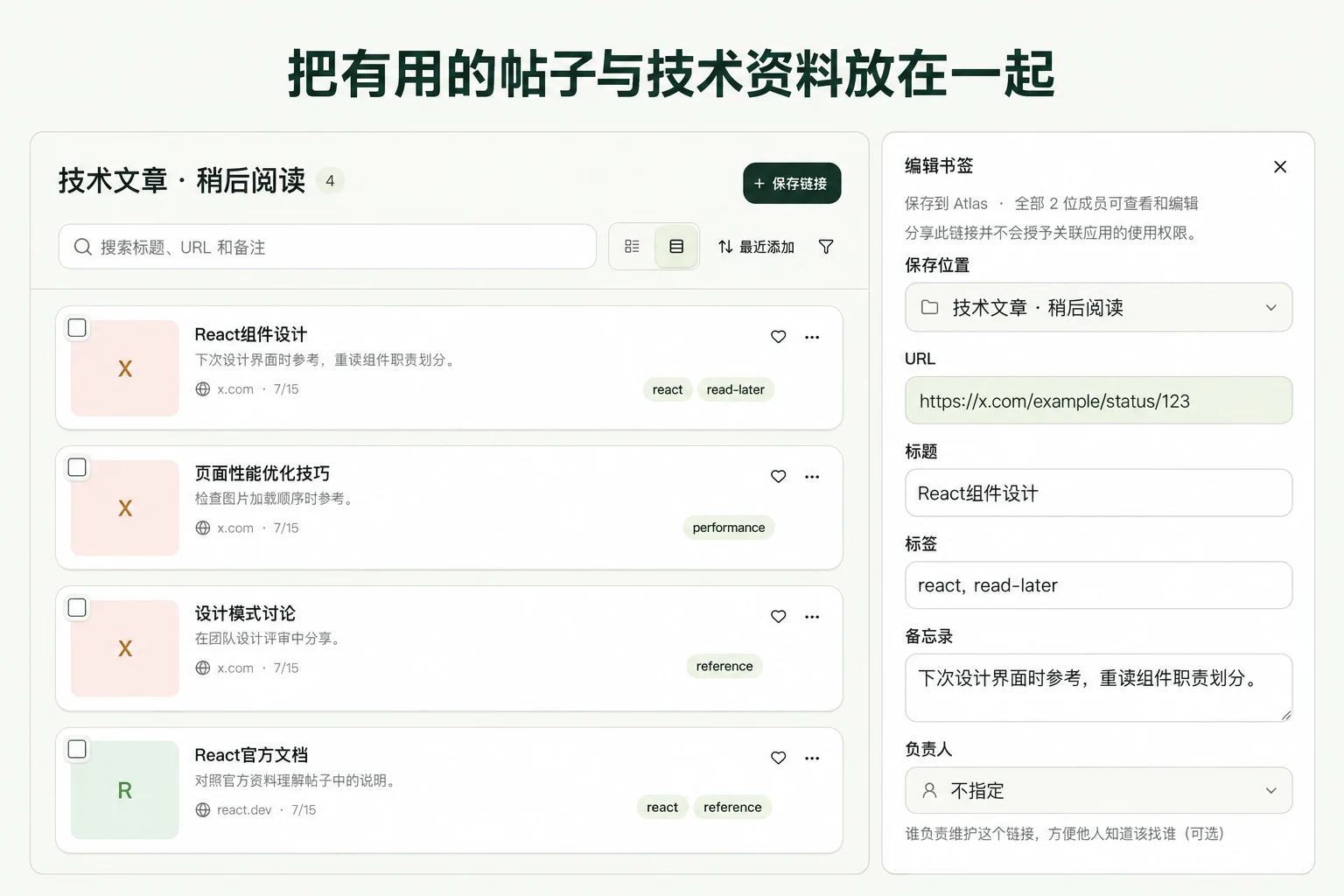Image resolution: width=1344 pixels, height=896 pixels.
Task: Click the heart icon on 设计模式讨论
Action: click(778, 617)
